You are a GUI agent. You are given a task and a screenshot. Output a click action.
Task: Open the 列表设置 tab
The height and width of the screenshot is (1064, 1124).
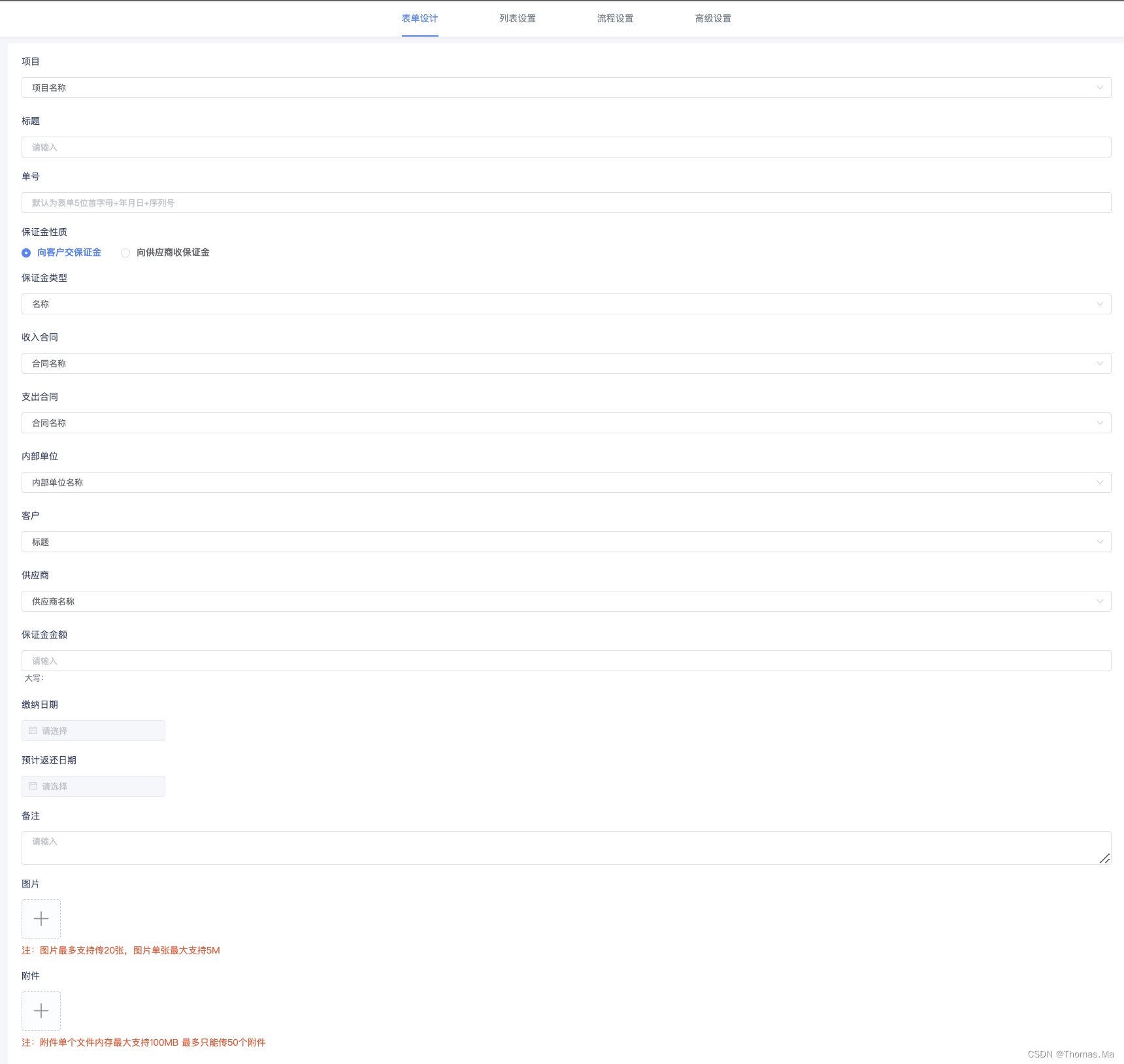518,18
